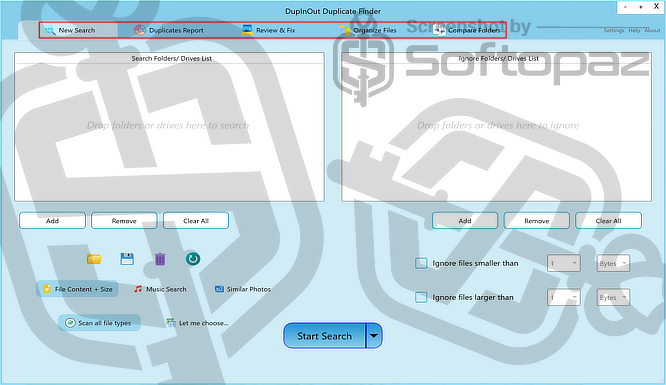Select File Content + Size search mode
The image size is (666, 385).
pyautogui.click(x=77, y=289)
